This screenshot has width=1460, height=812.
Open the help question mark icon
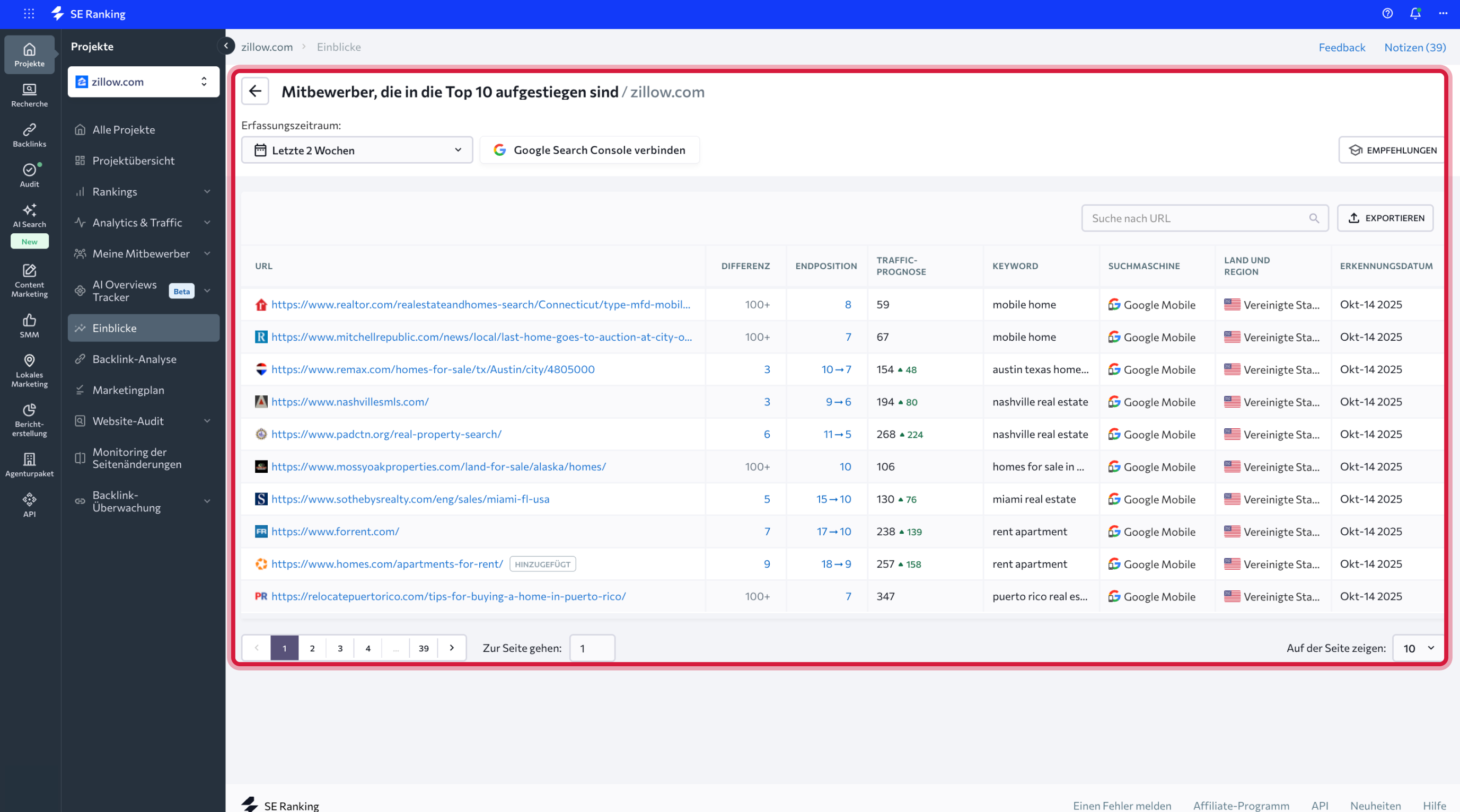pyautogui.click(x=1387, y=14)
